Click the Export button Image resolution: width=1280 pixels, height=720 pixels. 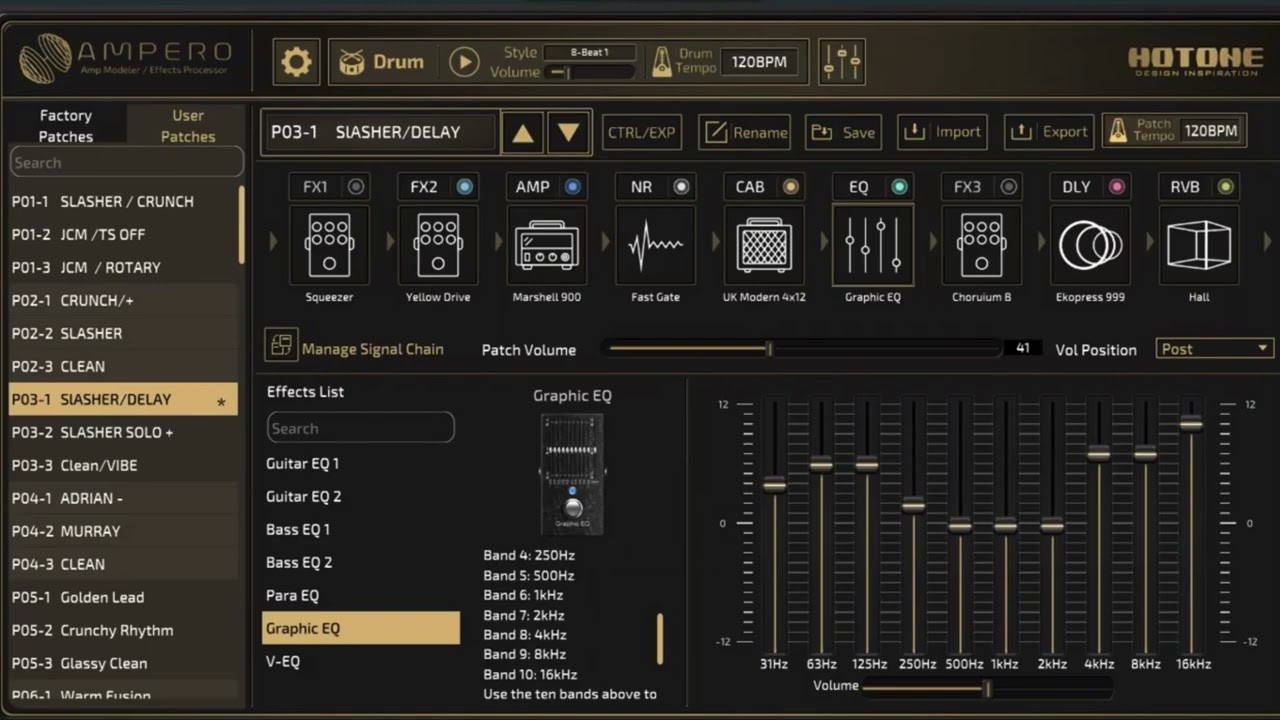pyautogui.click(x=1049, y=132)
